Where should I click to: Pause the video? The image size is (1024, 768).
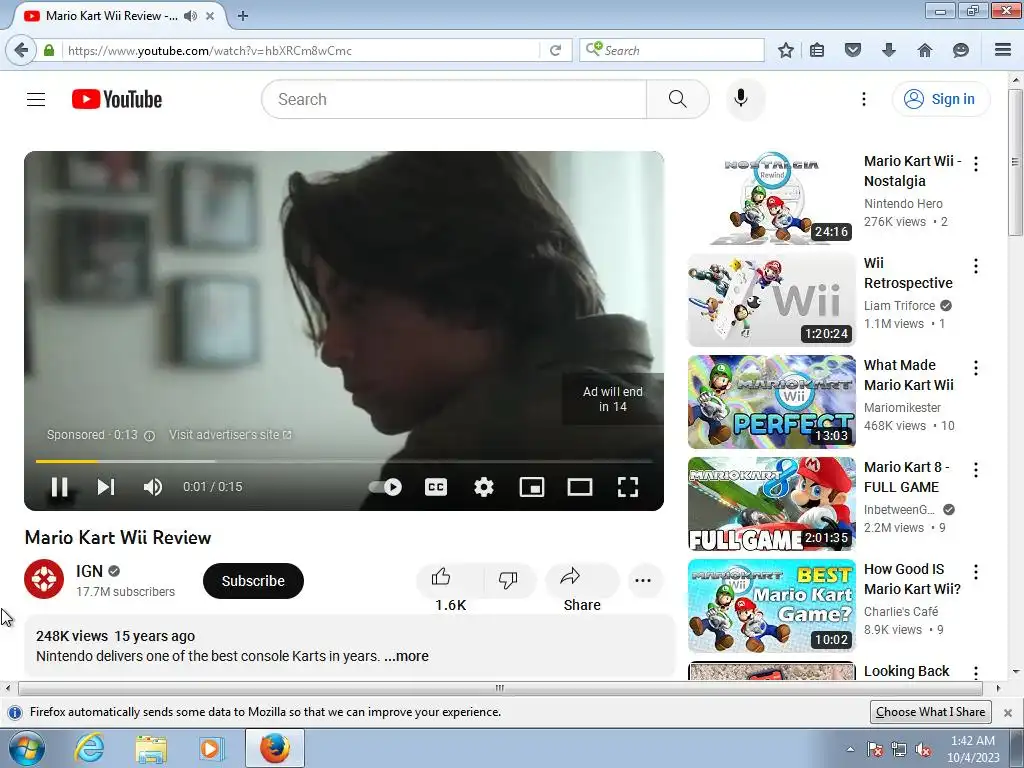point(59,487)
